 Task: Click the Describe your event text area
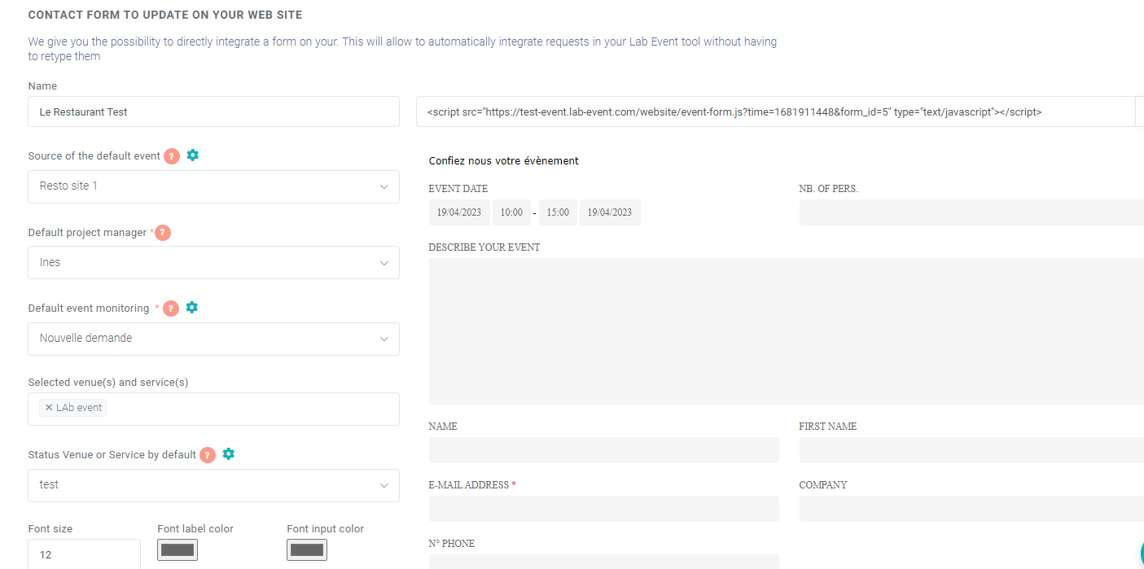(786, 331)
